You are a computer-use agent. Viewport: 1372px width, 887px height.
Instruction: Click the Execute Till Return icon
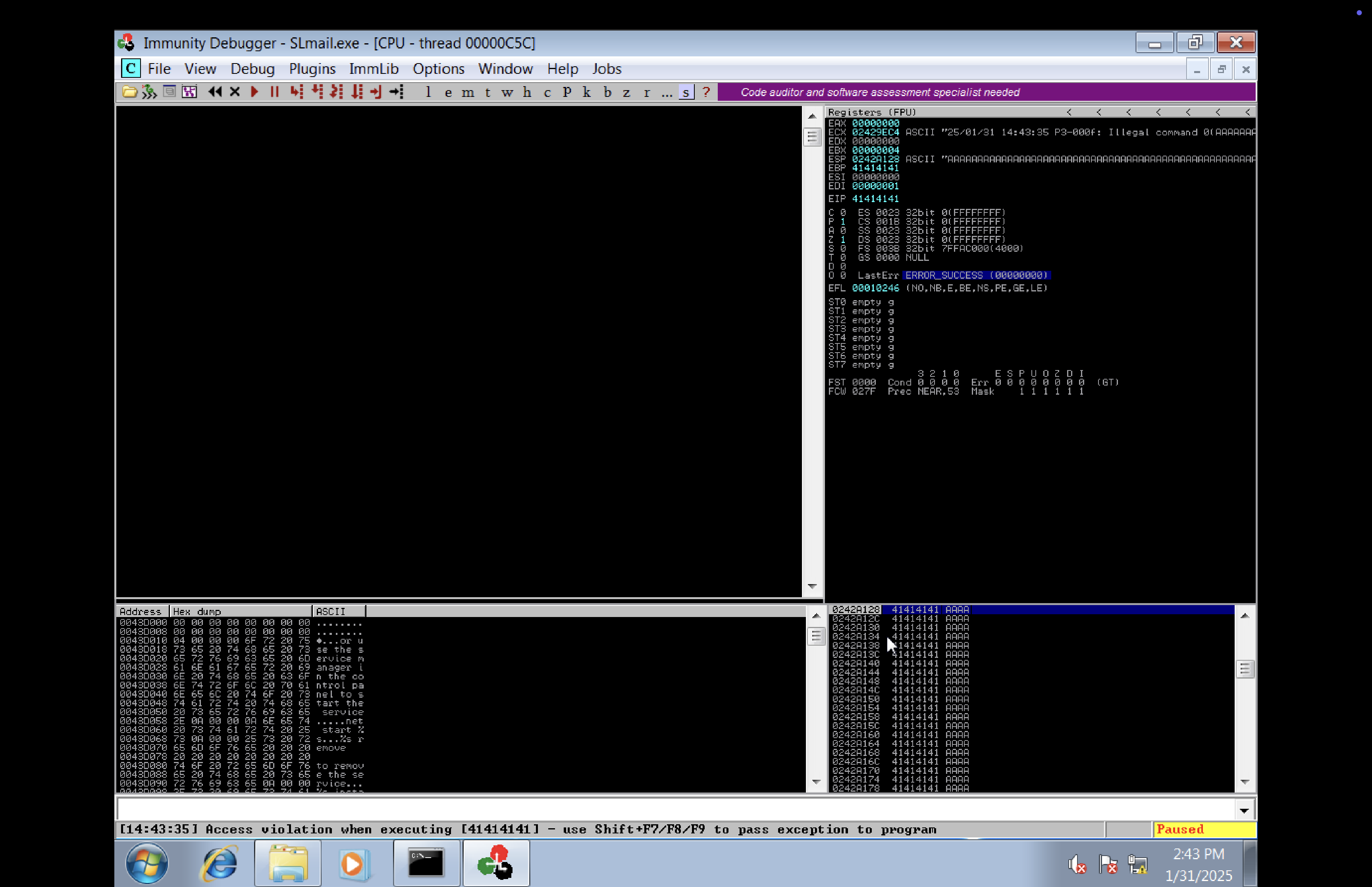click(x=376, y=92)
